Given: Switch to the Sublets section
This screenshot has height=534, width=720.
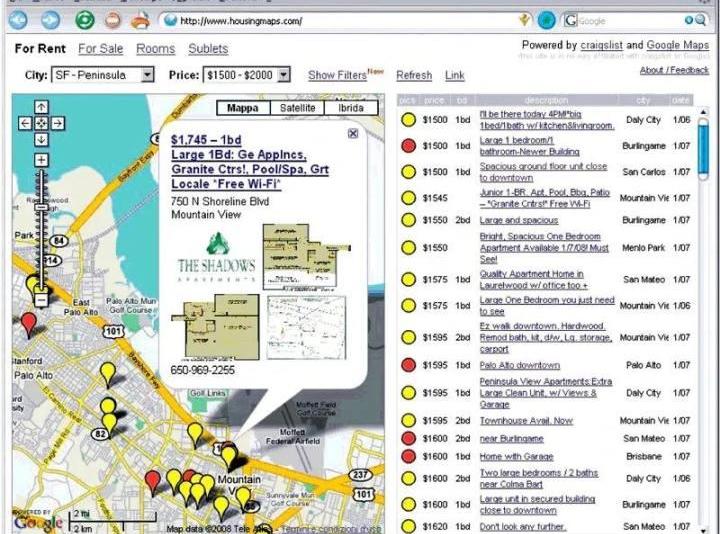Looking at the screenshot, I should [208, 49].
